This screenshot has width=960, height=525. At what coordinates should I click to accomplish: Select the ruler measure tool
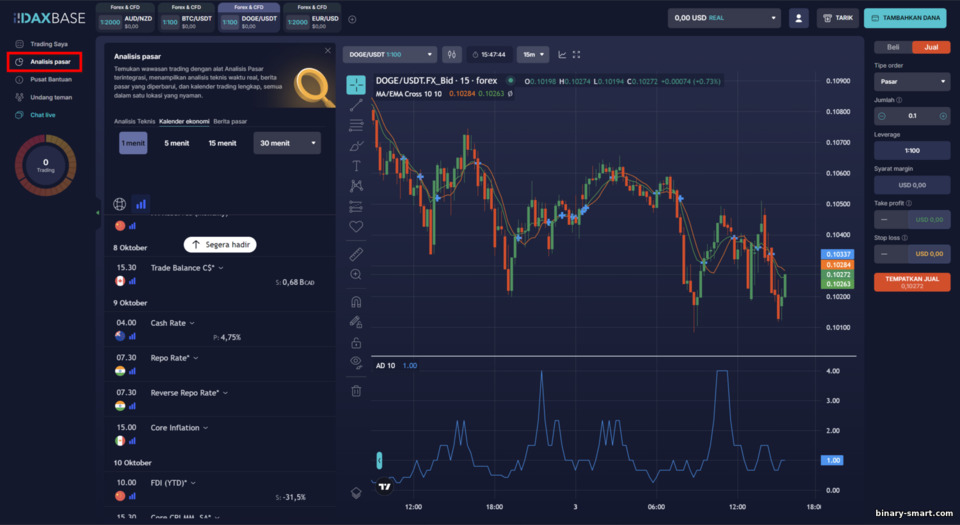click(x=356, y=254)
